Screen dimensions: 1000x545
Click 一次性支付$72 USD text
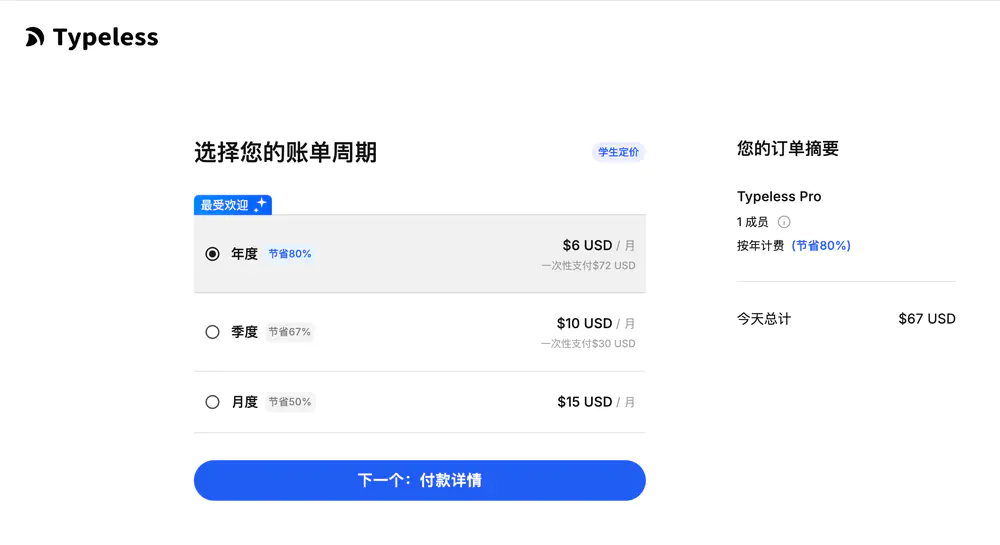pyautogui.click(x=588, y=266)
